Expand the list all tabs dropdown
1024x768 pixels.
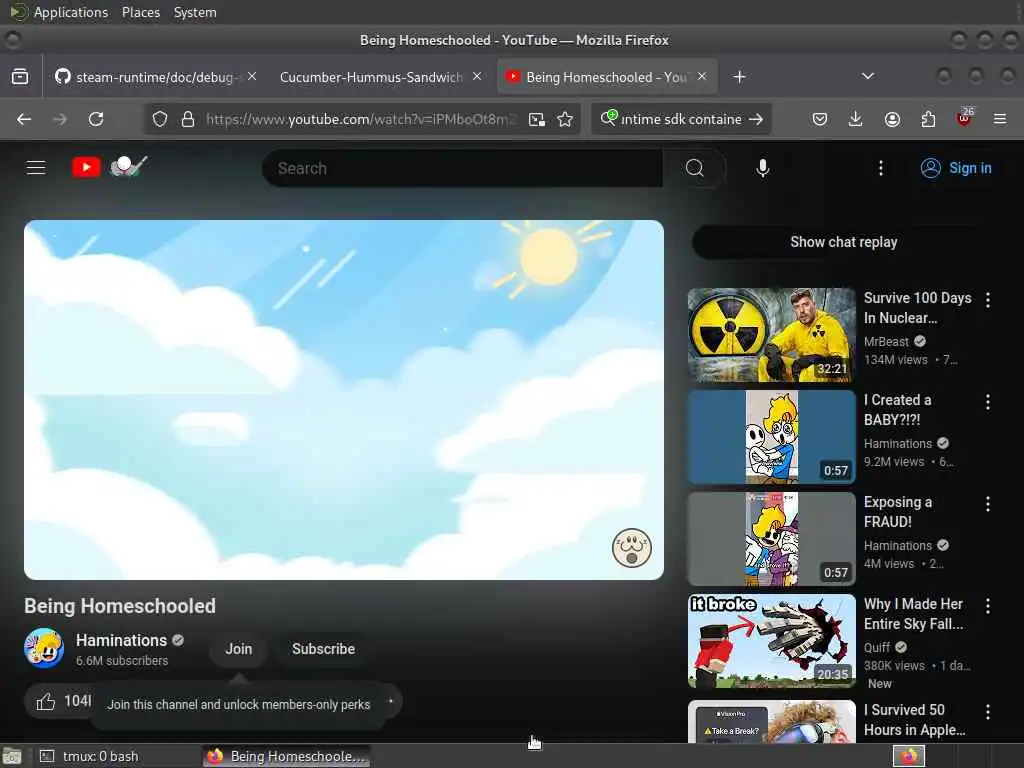pyautogui.click(x=867, y=76)
